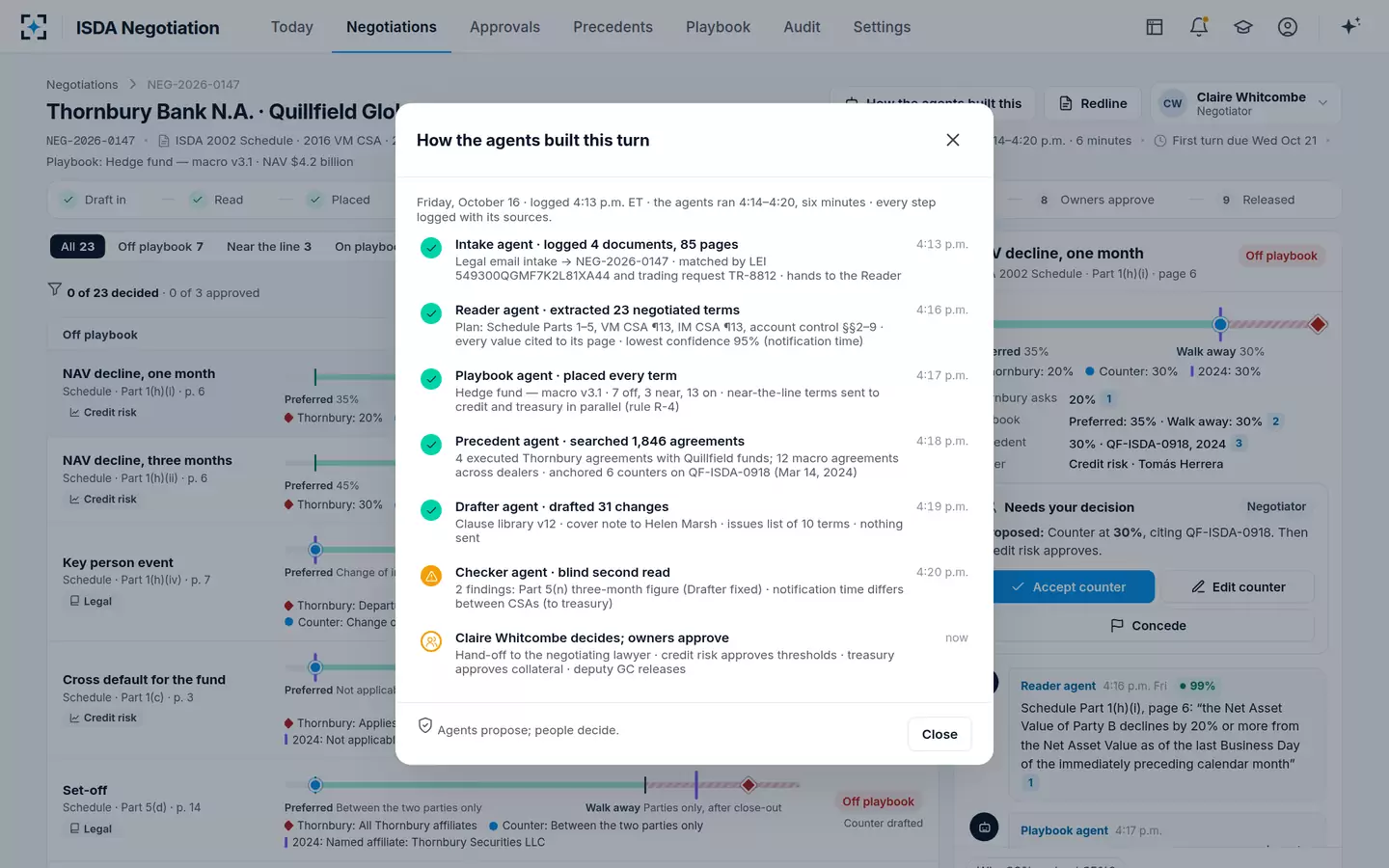Select the All 23 filter pill
The image size is (1389, 868).
77,246
